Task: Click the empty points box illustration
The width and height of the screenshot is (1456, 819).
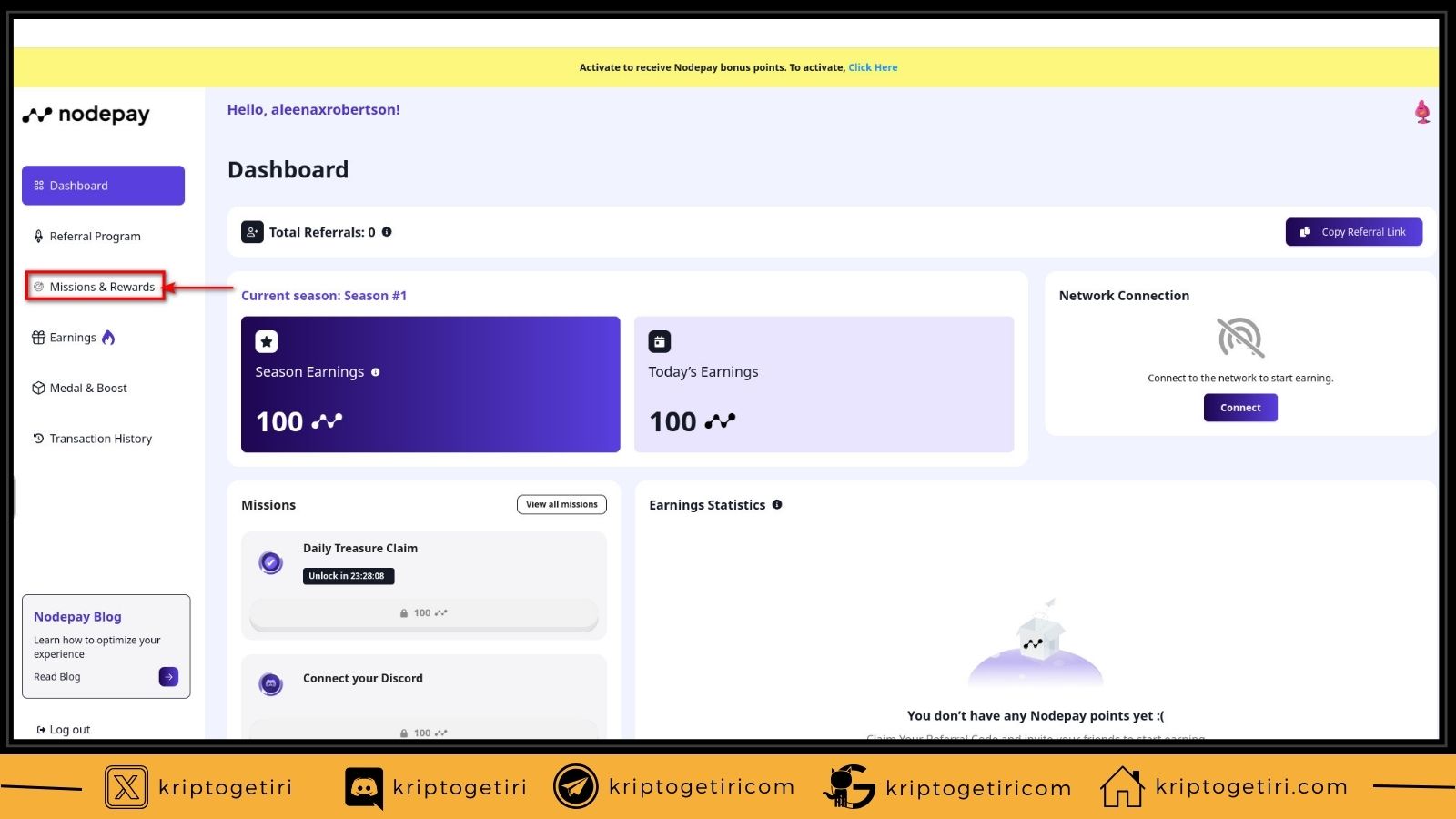Action: (x=1036, y=642)
